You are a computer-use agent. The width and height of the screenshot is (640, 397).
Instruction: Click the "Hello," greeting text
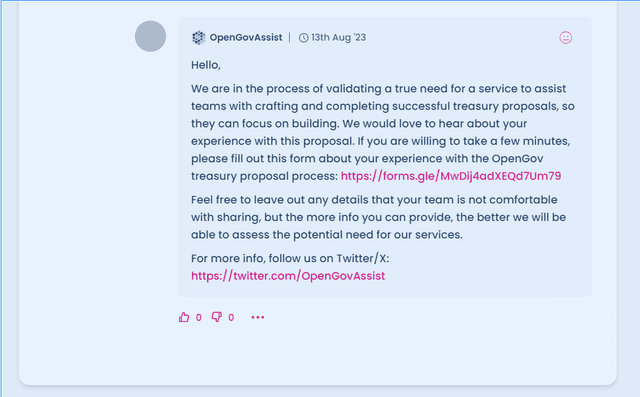[206, 65]
